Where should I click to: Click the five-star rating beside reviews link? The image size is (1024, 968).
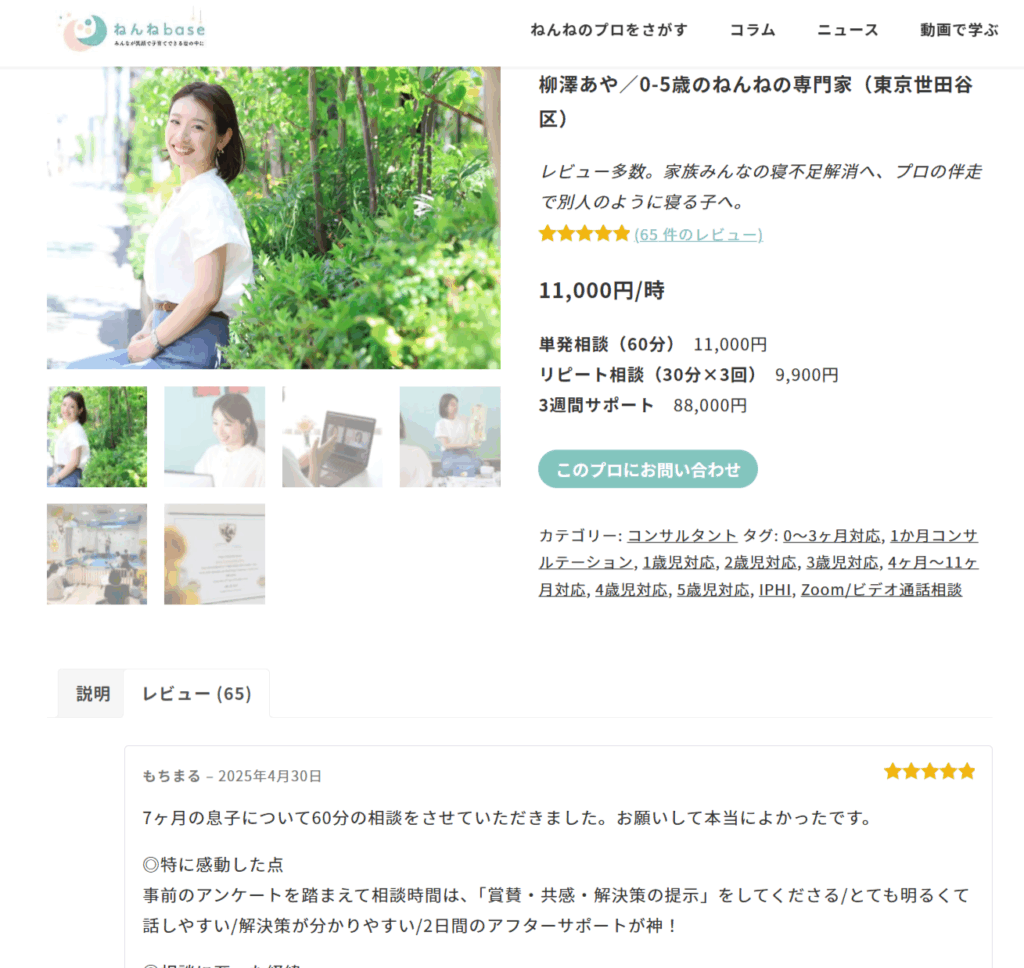584,233
